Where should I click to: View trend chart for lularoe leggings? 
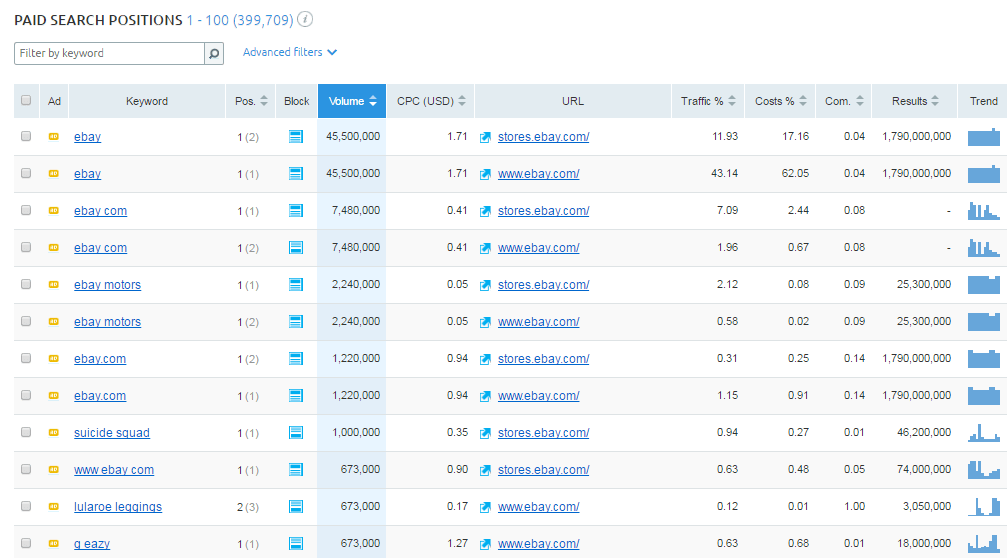[x=984, y=506]
